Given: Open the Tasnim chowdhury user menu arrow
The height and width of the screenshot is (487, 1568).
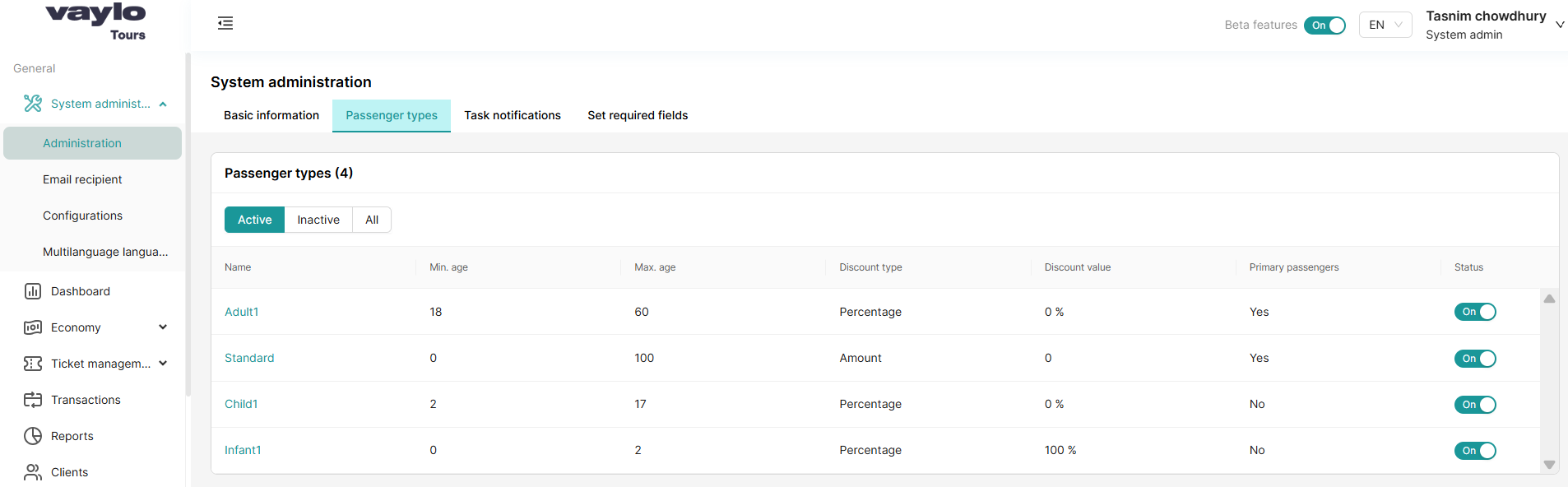Looking at the screenshot, I should click(1559, 25).
